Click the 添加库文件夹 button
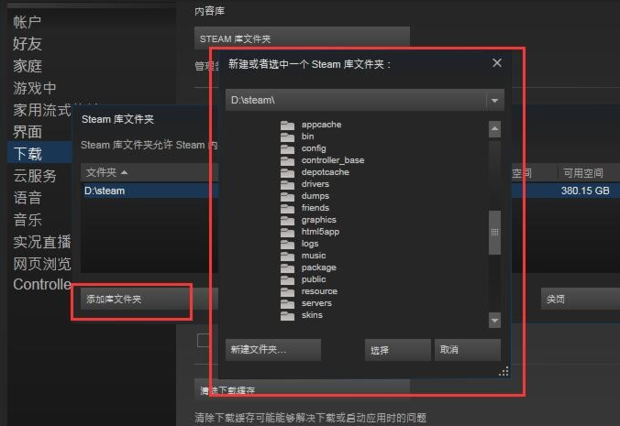The image size is (620, 426). click(134, 299)
